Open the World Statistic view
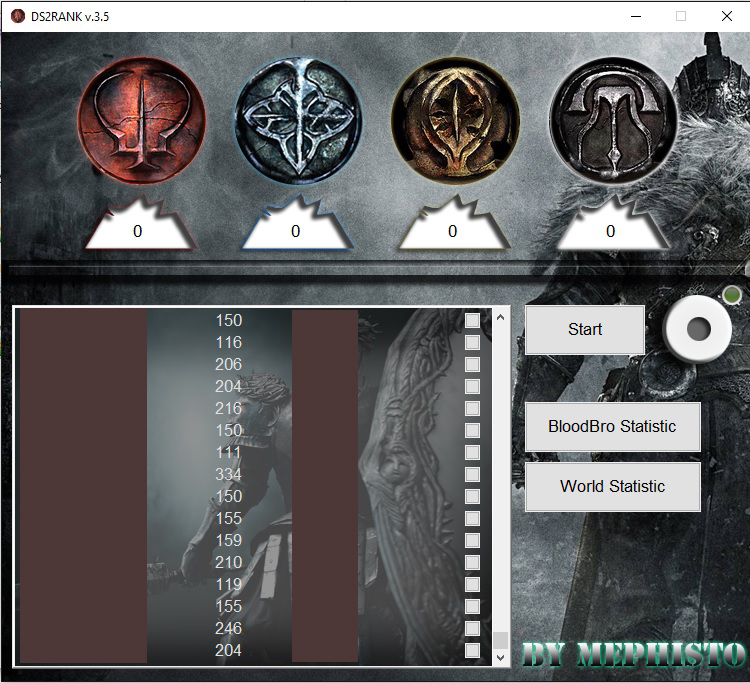 coord(613,487)
